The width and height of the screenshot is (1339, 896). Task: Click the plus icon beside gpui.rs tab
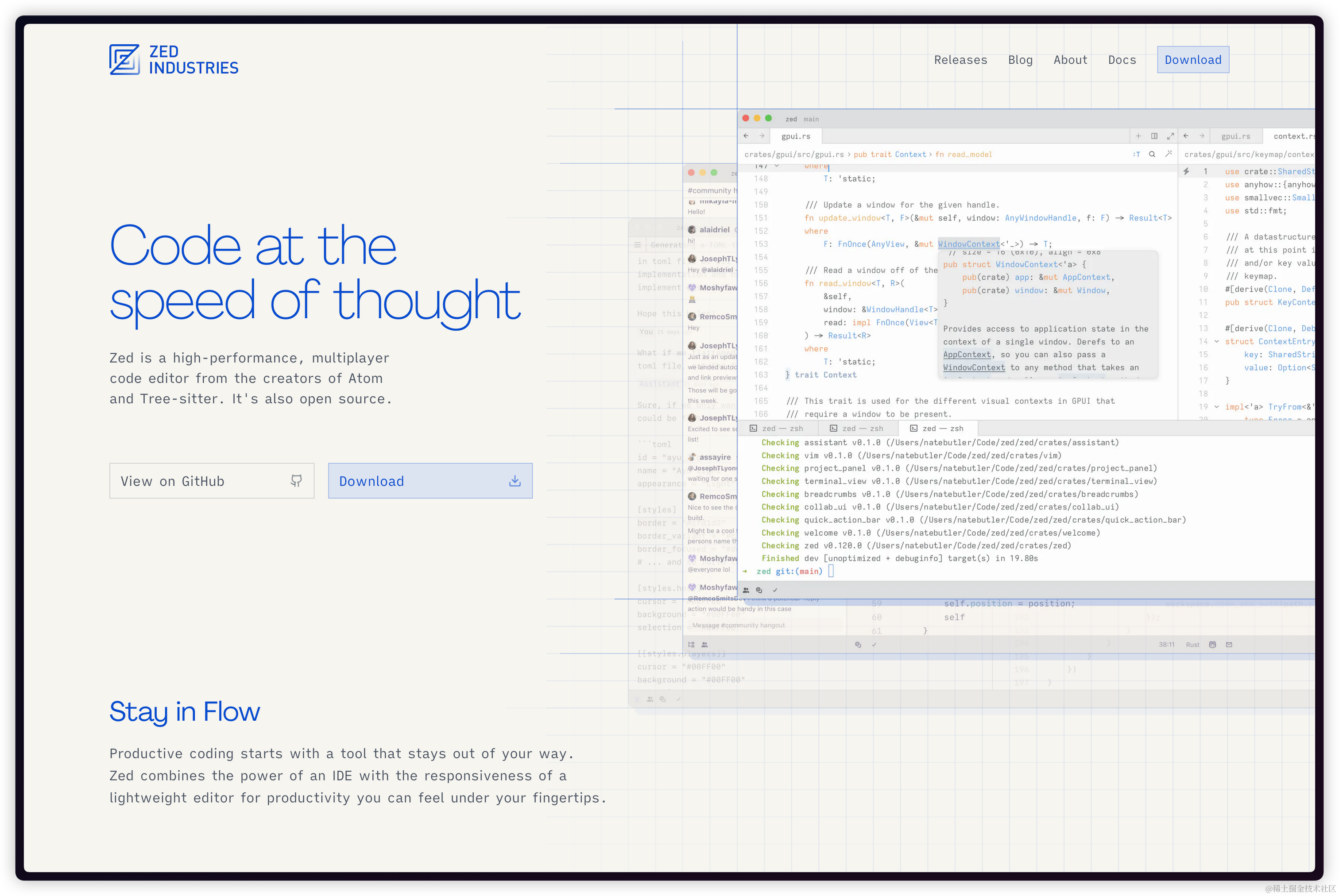pyautogui.click(x=1138, y=136)
